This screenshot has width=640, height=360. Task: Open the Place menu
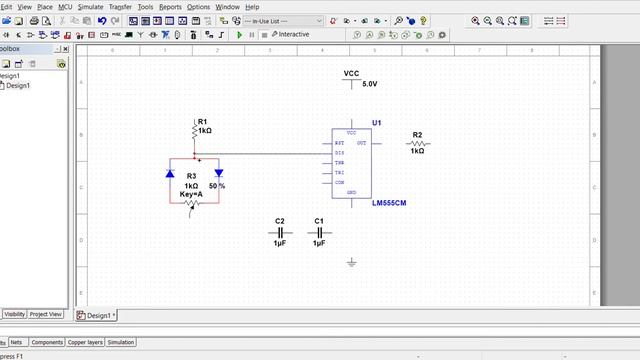(x=45, y=7)
